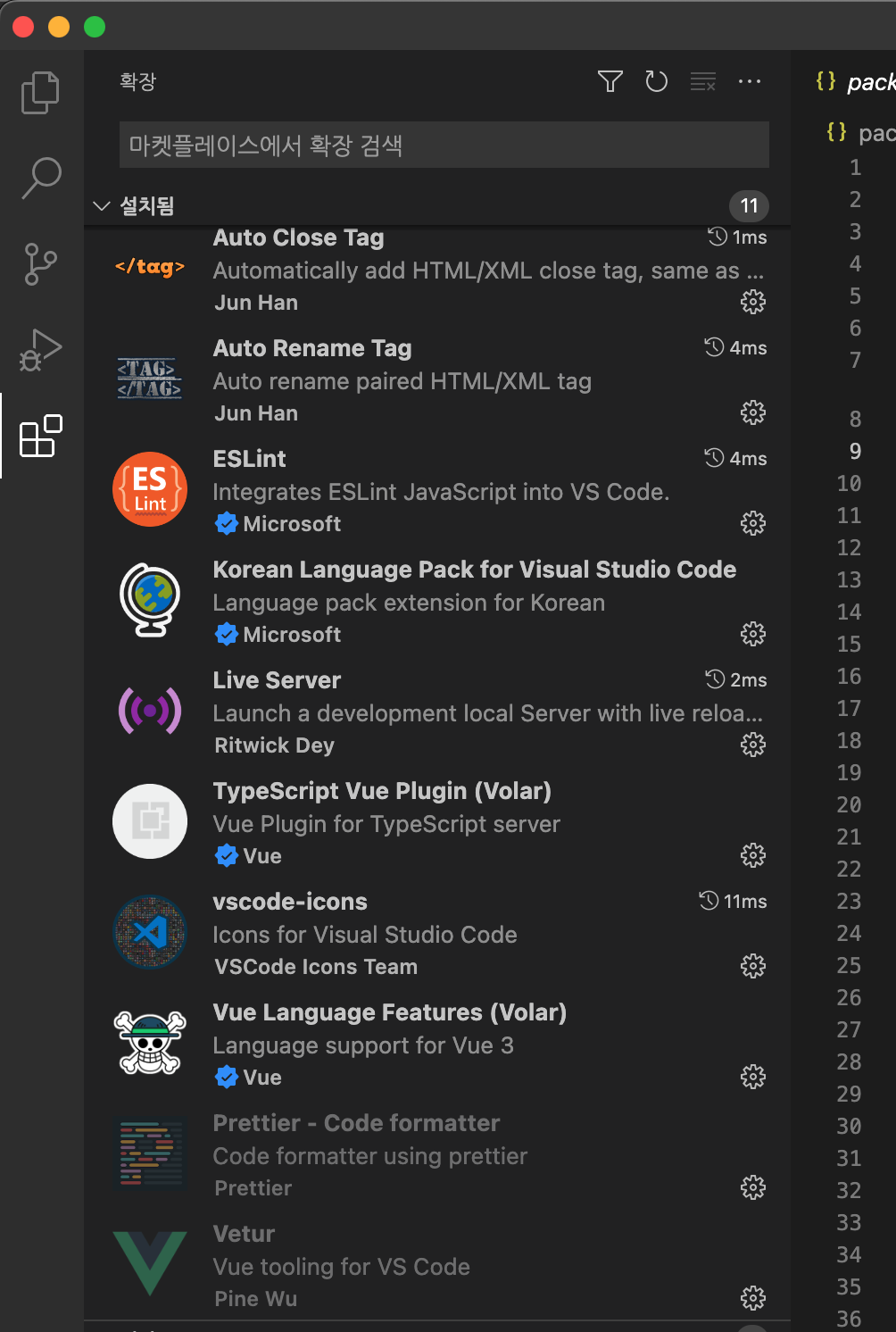Click VSCode Icons Team publisher name
Screen dimensions: 896x1332
pos(316,967)
